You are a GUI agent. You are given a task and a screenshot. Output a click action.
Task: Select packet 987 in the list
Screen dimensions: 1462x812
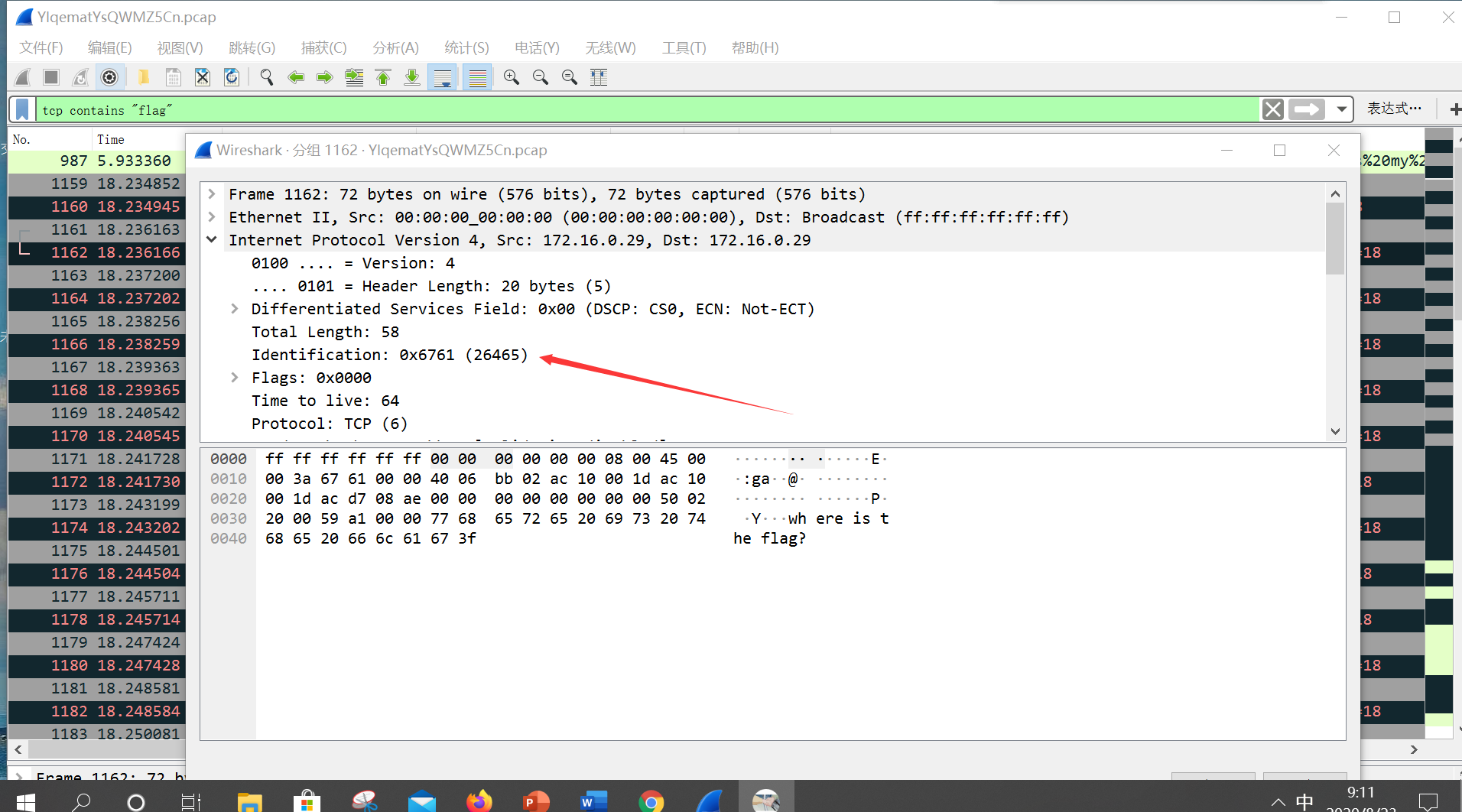97,161
